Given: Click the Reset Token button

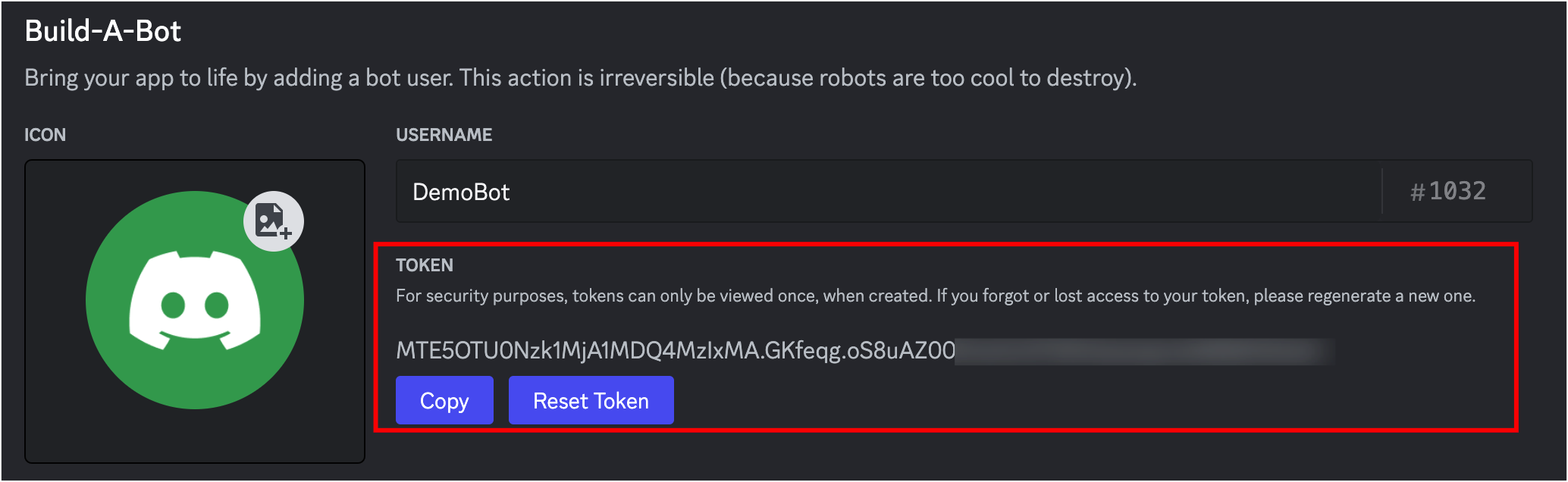Looking at the screenshot, I should [591, 400].
